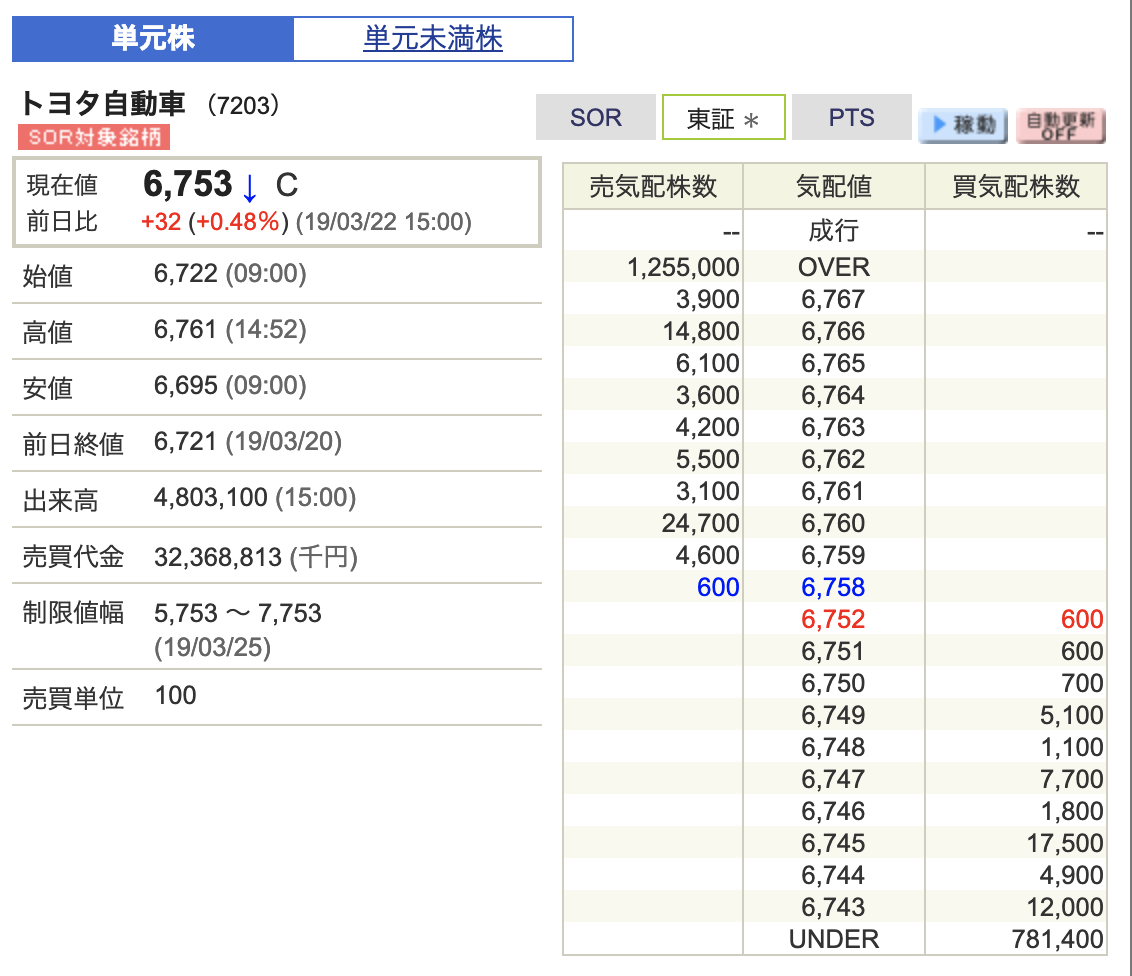Click the blue sell quantity 600
The height and width of the screenshot is (976, 1132).
point(718,587)
